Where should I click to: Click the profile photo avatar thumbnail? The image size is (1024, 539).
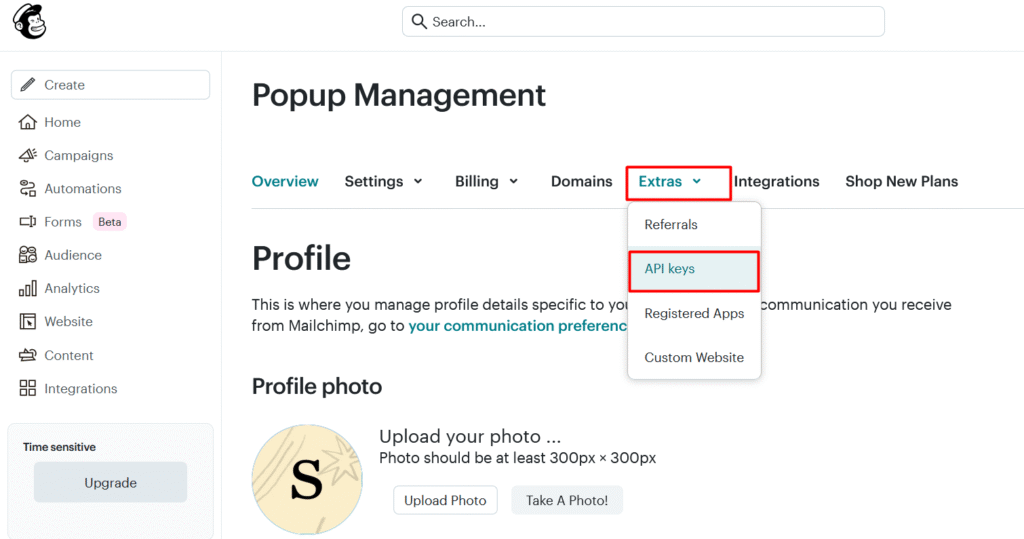tap(306, 480)
